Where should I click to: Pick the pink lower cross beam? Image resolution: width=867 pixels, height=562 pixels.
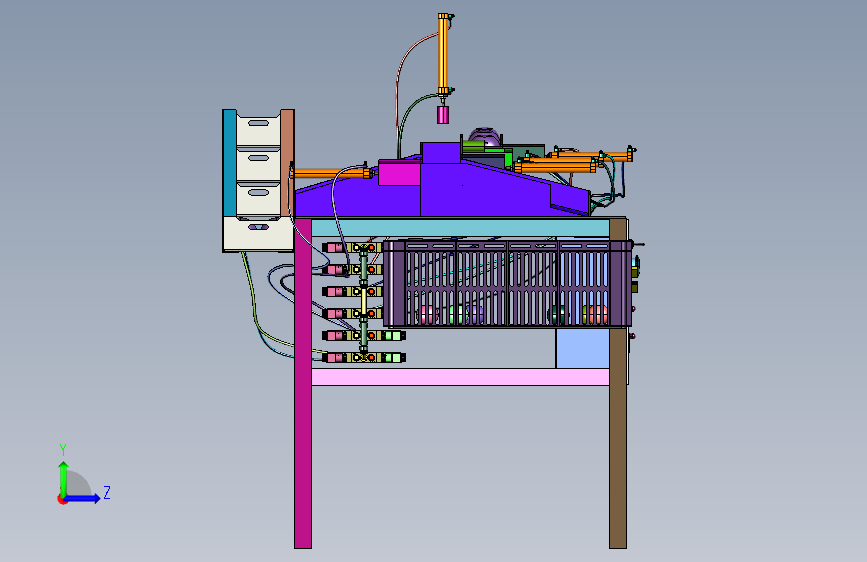461,377
